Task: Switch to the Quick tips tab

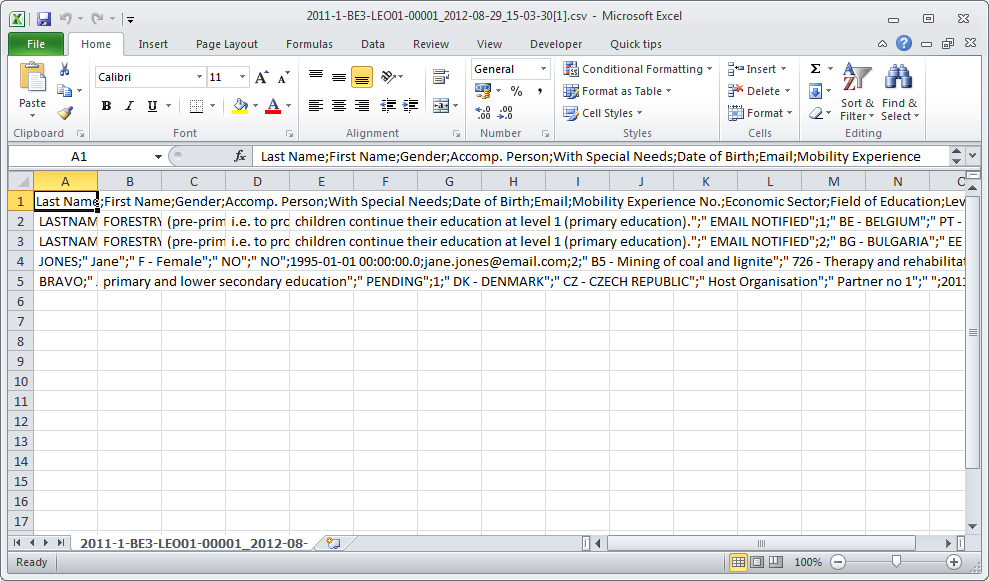Action: click(x=636, y=44)
